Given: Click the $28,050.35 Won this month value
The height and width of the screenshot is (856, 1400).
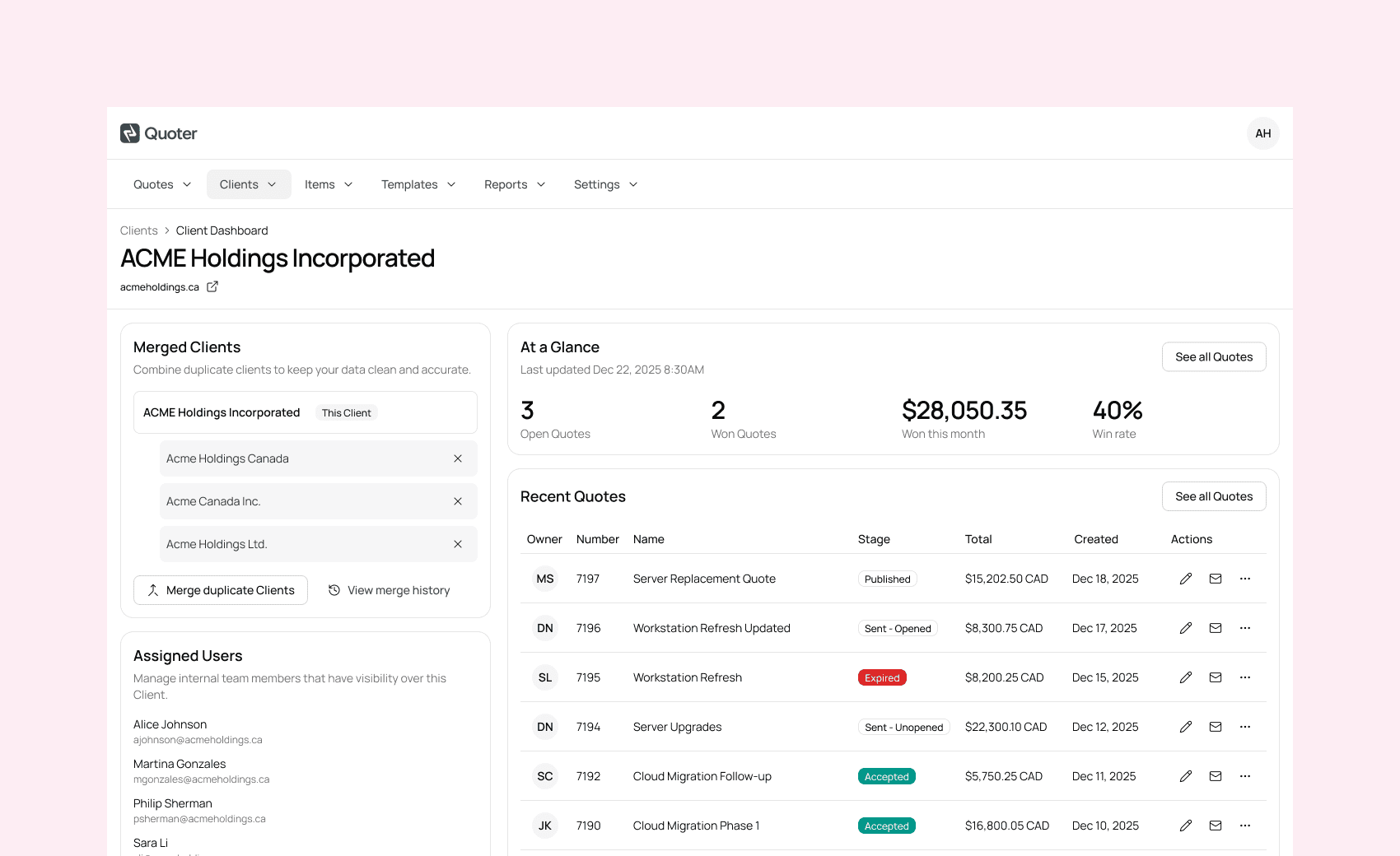Looking at the screenshot, I should 964,410.
